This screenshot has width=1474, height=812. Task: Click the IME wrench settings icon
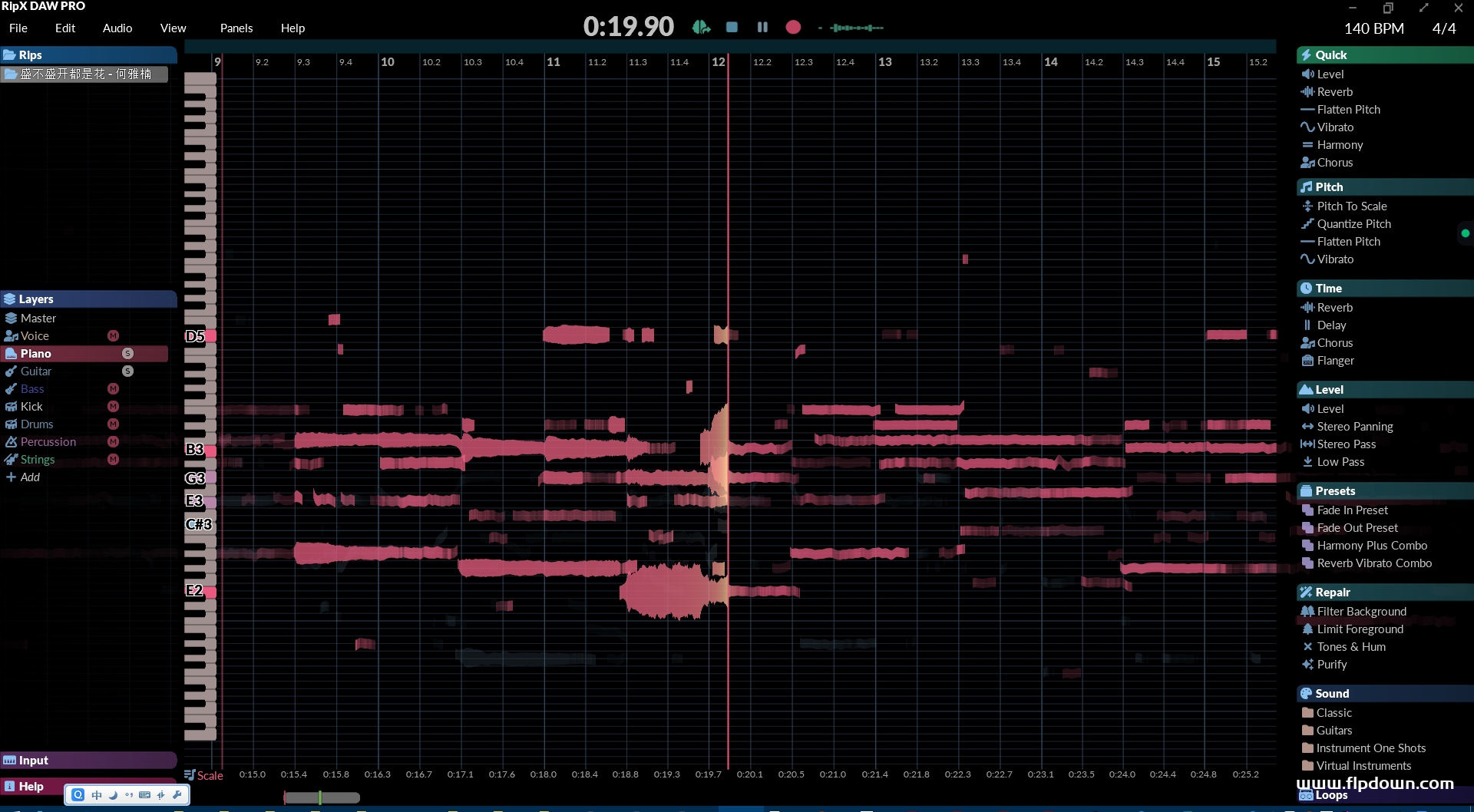coord(177,795)
